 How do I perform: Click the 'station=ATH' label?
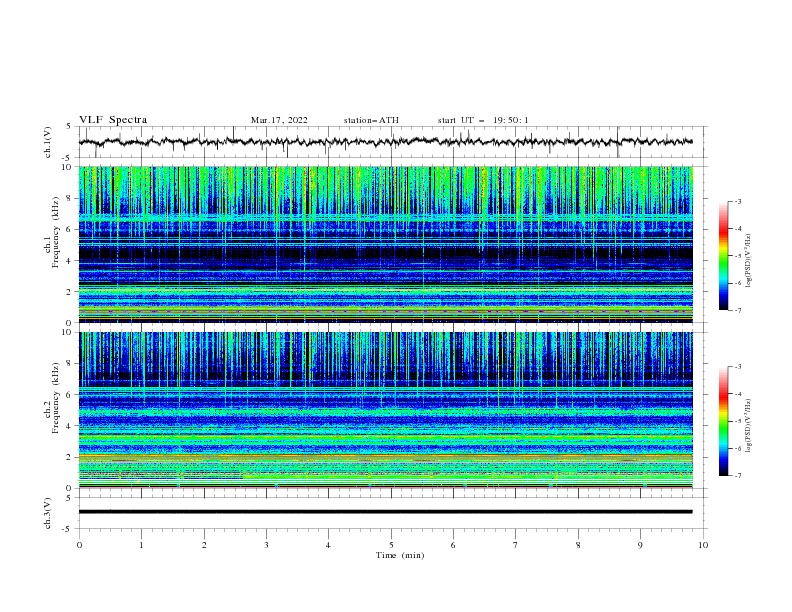(x=371, y=120)
